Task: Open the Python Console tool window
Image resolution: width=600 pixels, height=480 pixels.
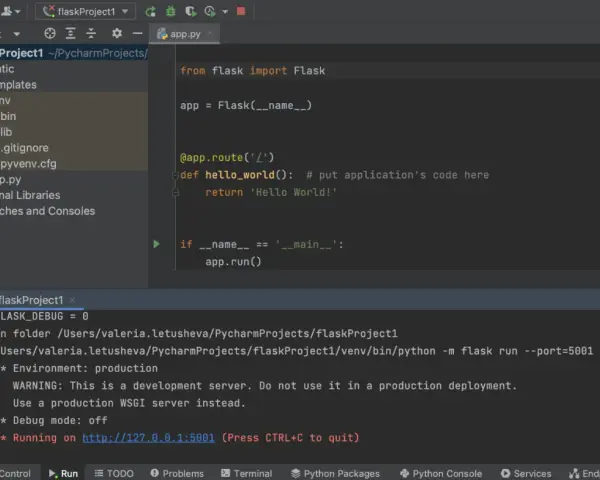Action: [x=441, y=473]
